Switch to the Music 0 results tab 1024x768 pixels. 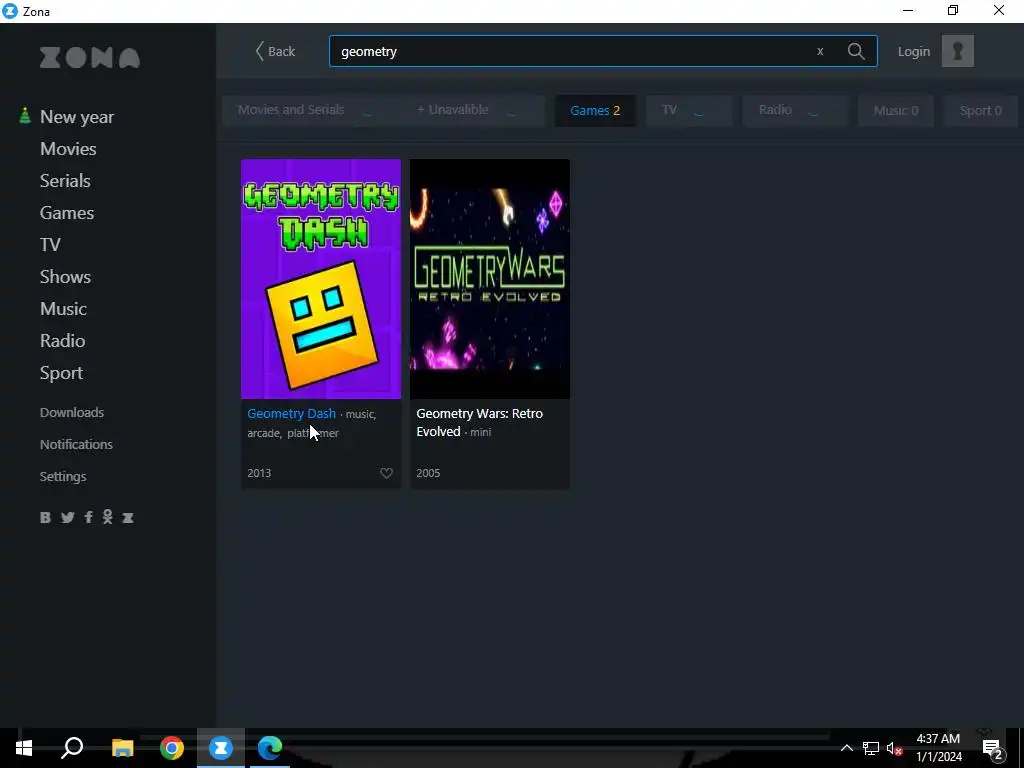click(895, 110)
